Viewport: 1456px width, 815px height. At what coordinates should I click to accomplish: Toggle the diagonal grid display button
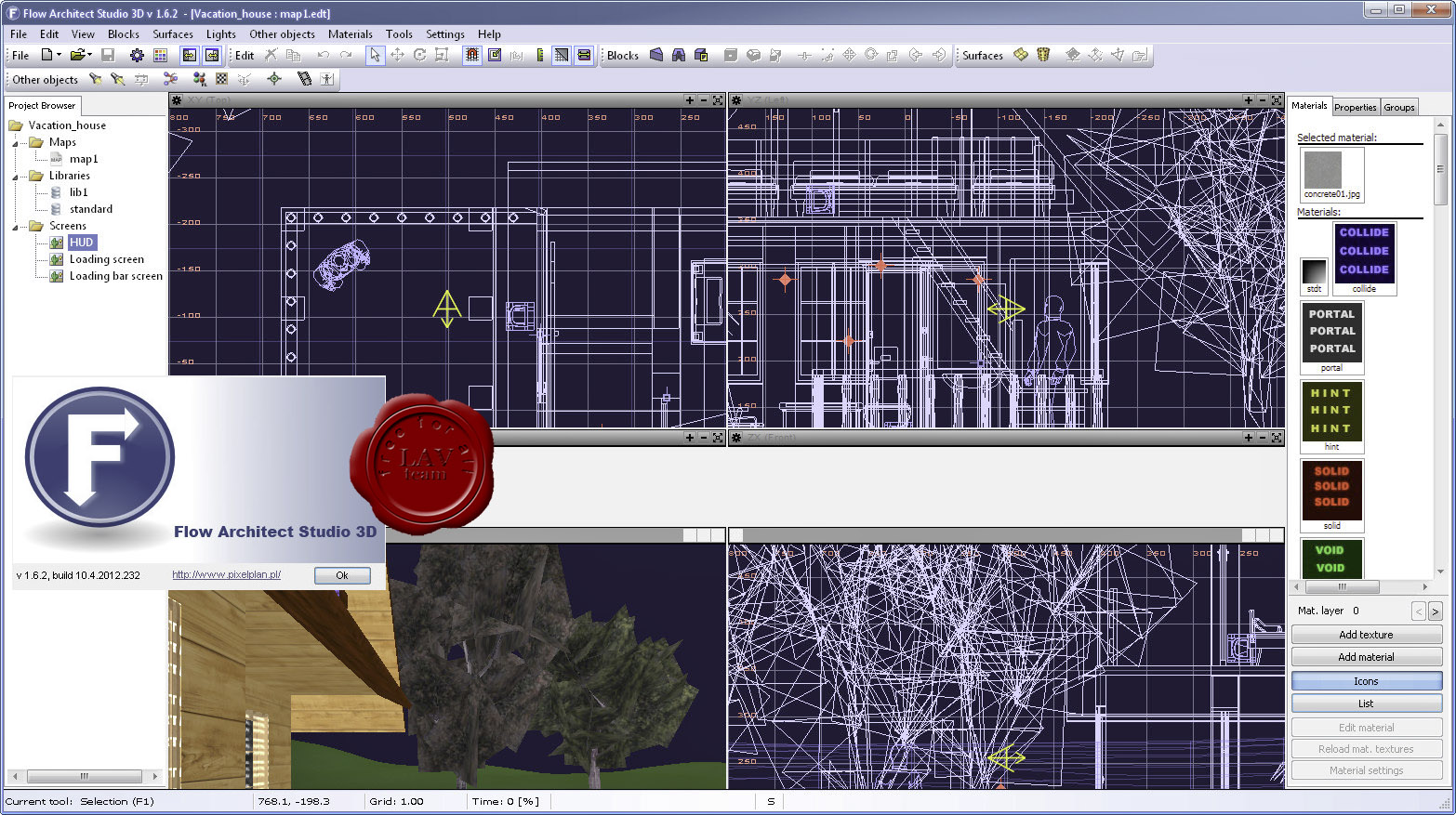coord(562,55)
